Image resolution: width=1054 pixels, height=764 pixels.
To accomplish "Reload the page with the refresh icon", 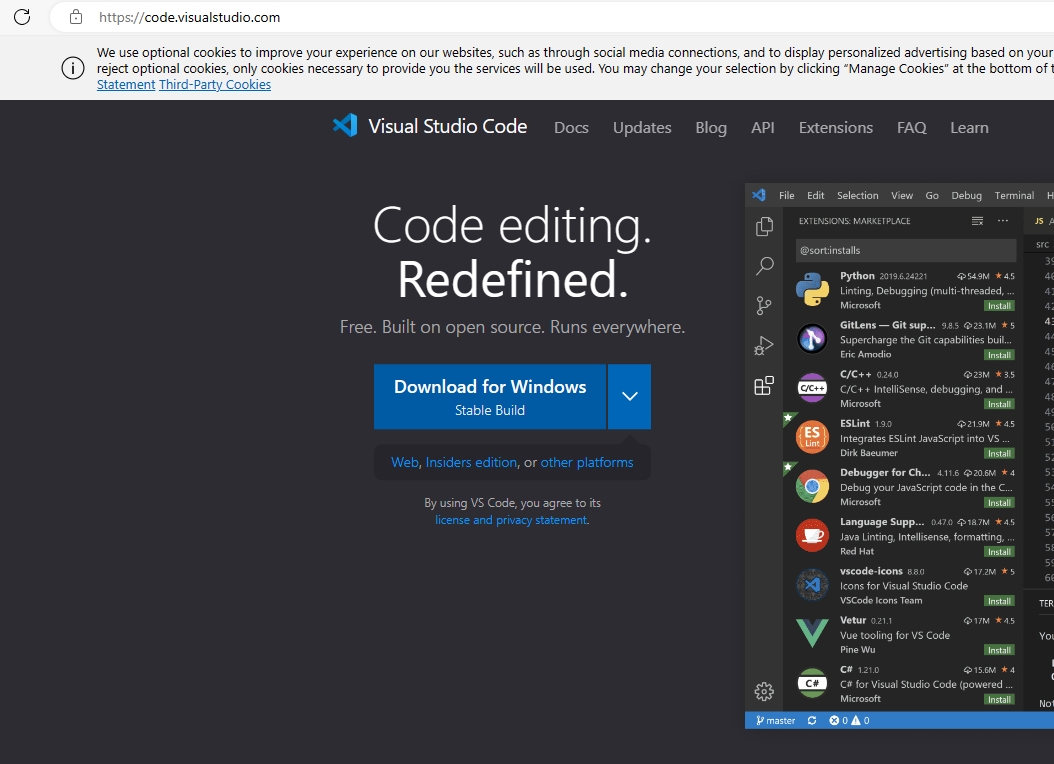I will 22,17.
